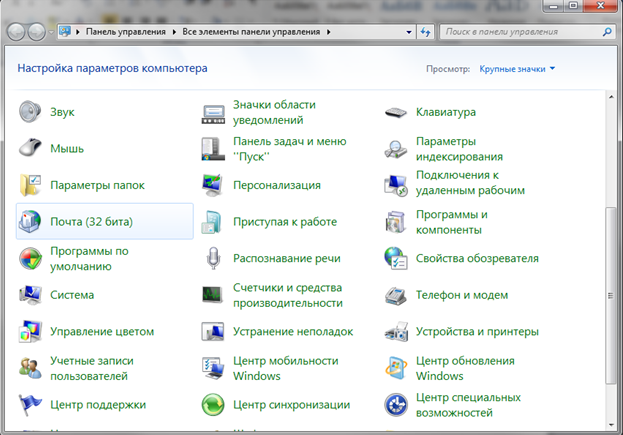623x435 pixels.
Task: Open the Программы и компоненты link
Action: coord(451,222)
